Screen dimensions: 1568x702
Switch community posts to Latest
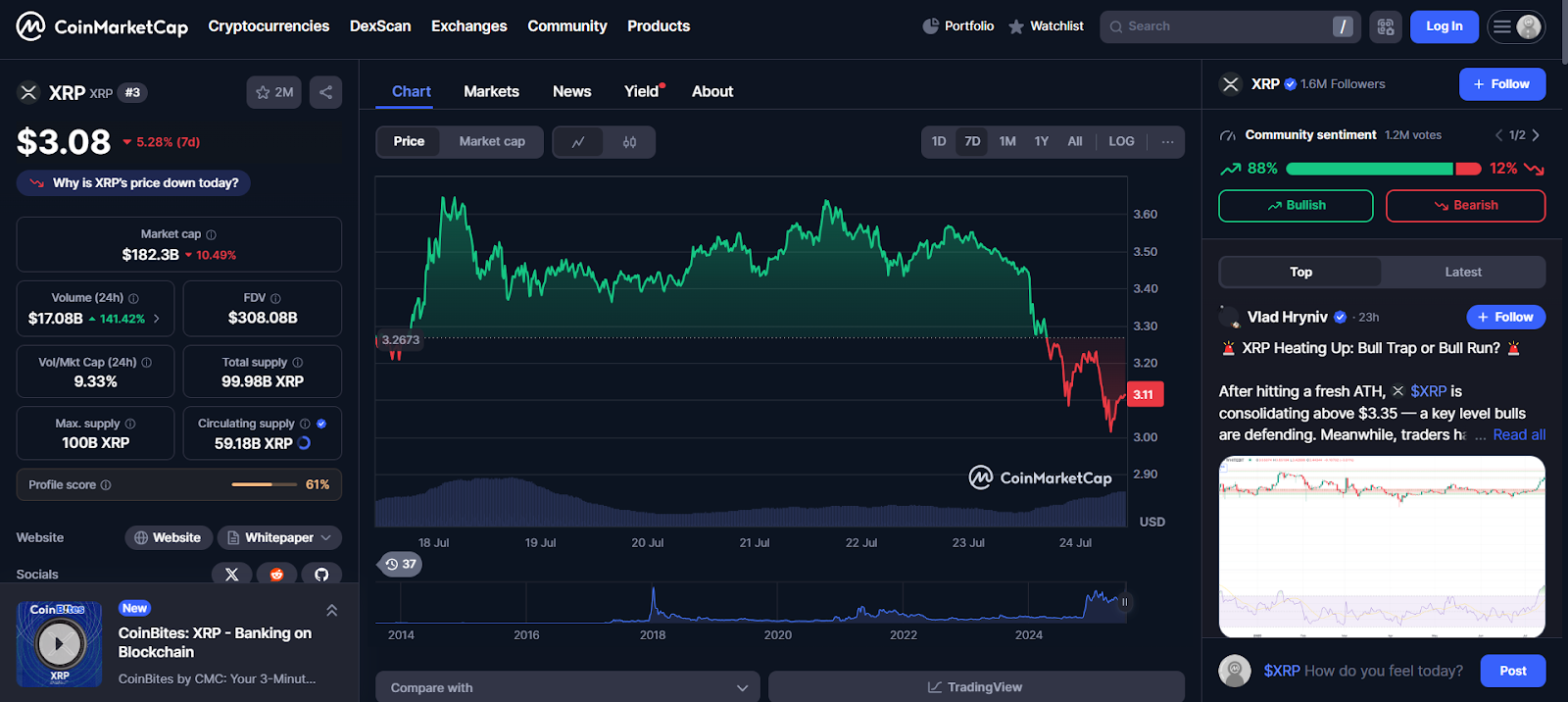pyautogui.click(x=1462, y=273)
